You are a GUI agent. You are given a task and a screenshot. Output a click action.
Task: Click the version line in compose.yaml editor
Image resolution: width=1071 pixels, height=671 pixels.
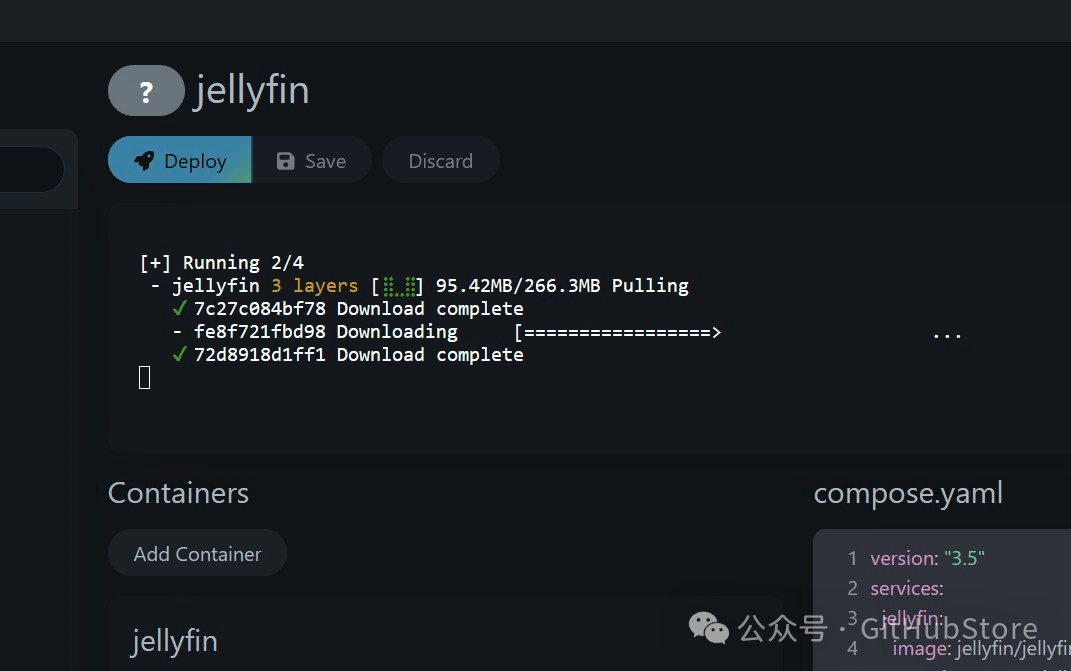point(927,558)
